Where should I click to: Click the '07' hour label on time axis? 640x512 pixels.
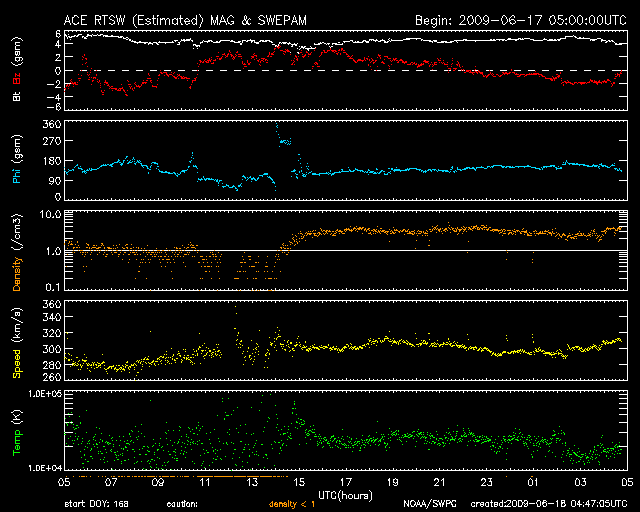[111, 483]
